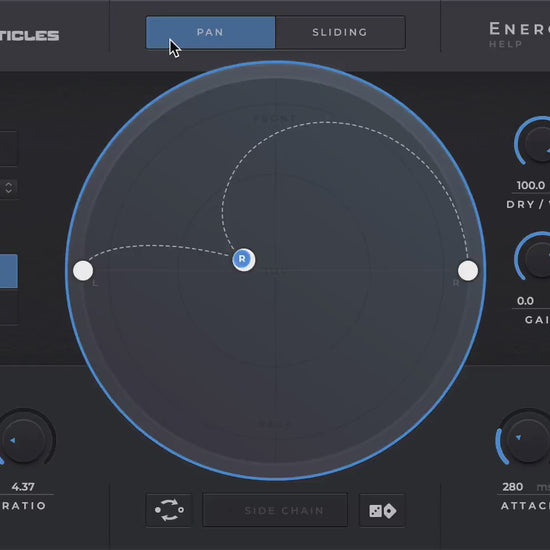The image size is (550, 550).
Task: Open the HELP link
Action: (505, 44)
